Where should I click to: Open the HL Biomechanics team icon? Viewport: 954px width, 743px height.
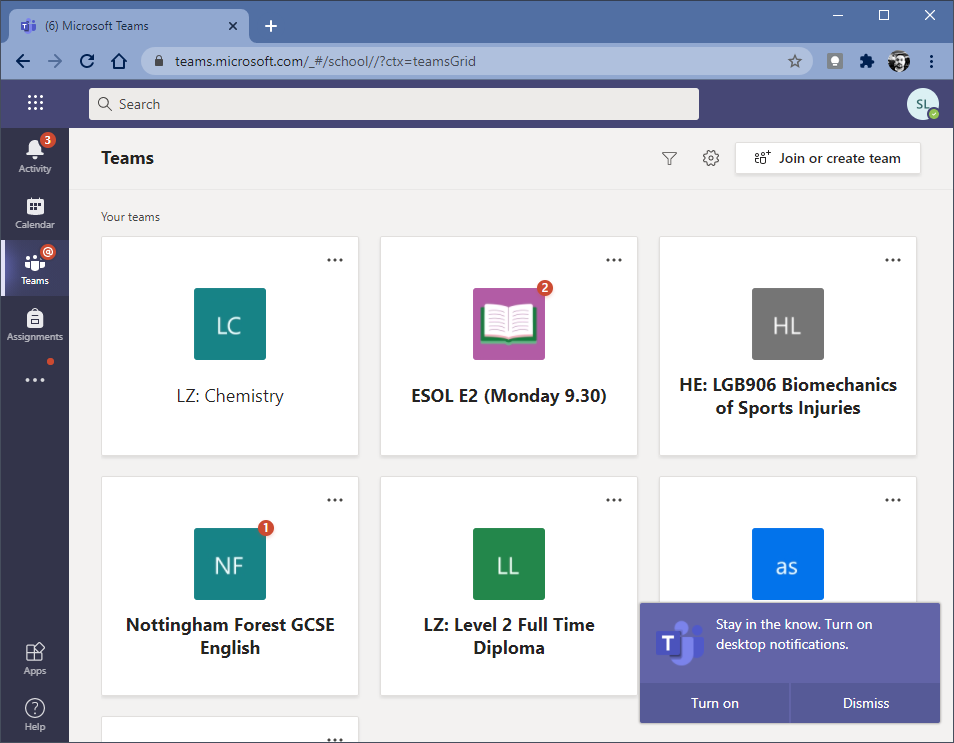788,324
